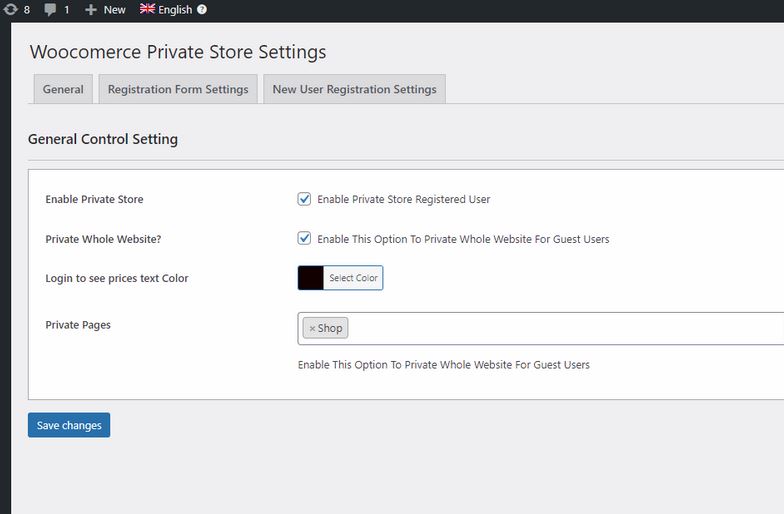Viewport: 784px width, 514px height.
Task: Open the New content menu
Action: (x=105, y=10)
